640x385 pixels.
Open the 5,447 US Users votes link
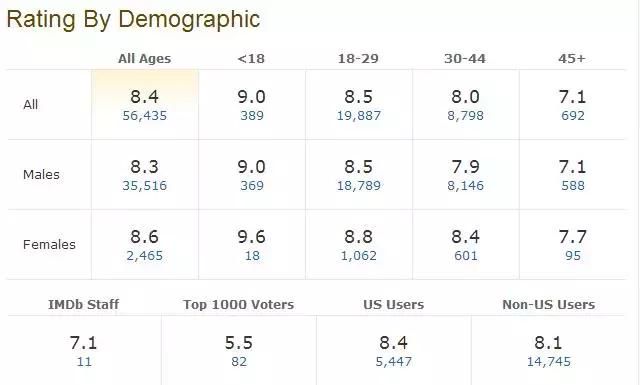click(x=393, y=362)
